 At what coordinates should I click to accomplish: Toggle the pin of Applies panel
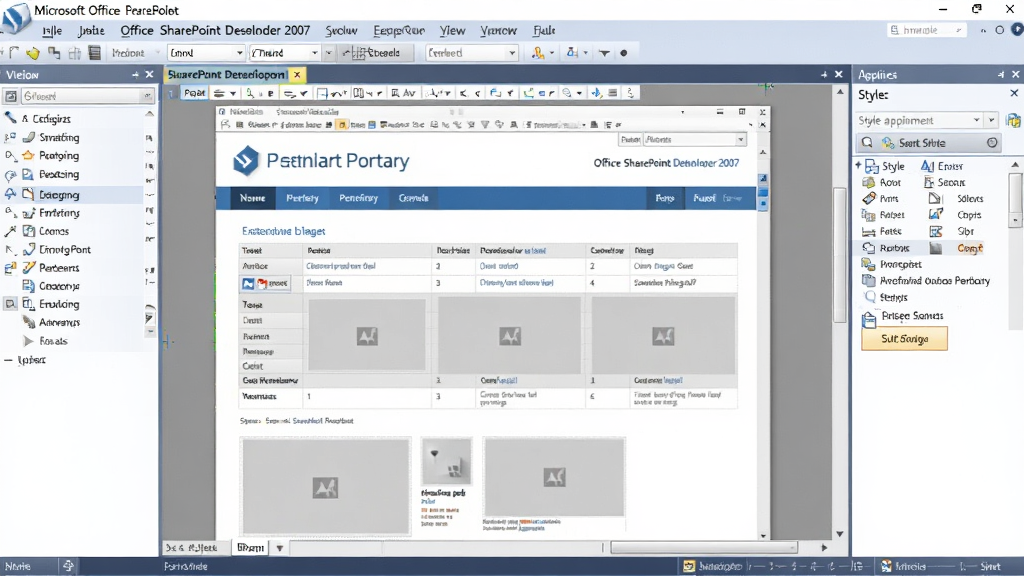point(1000,74)
